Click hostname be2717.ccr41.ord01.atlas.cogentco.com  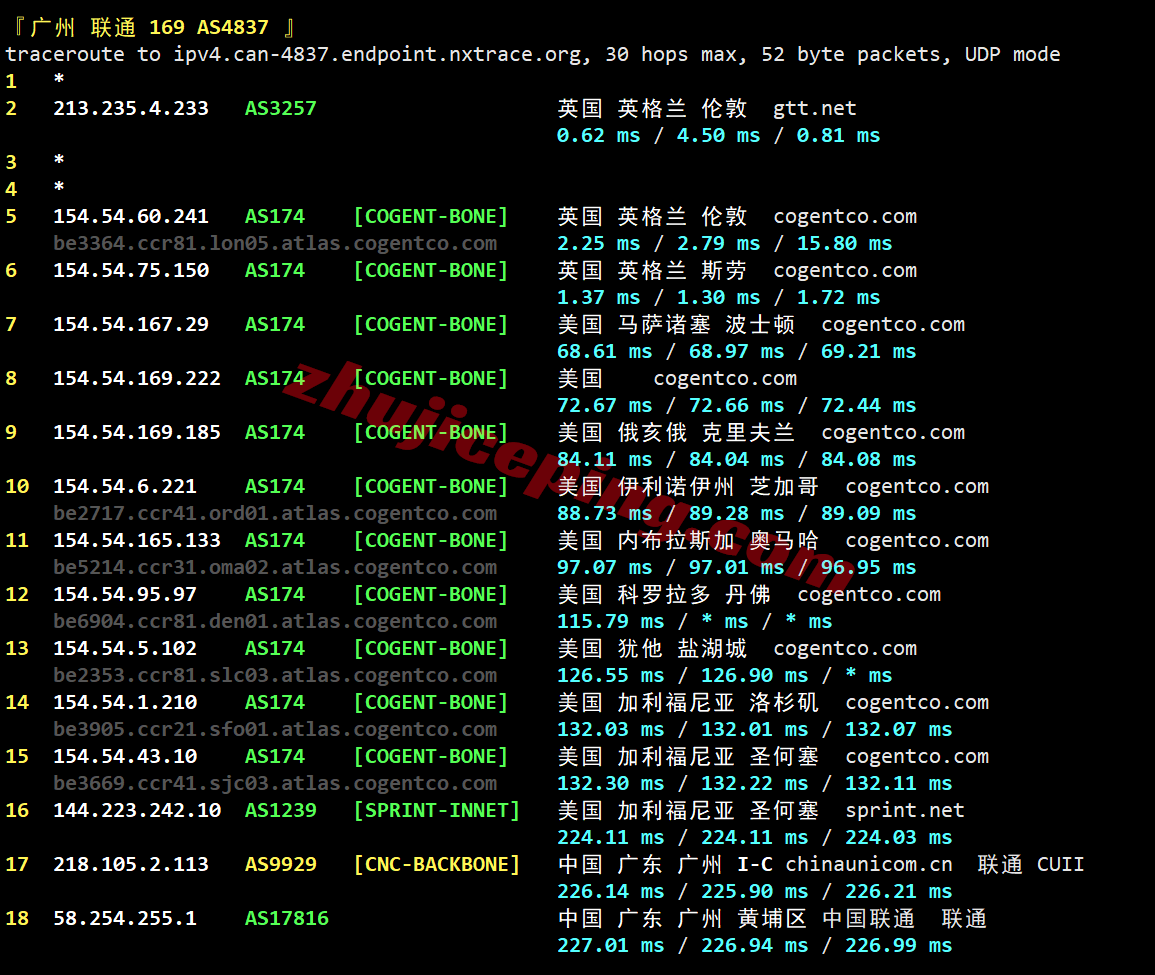[275, 513]
